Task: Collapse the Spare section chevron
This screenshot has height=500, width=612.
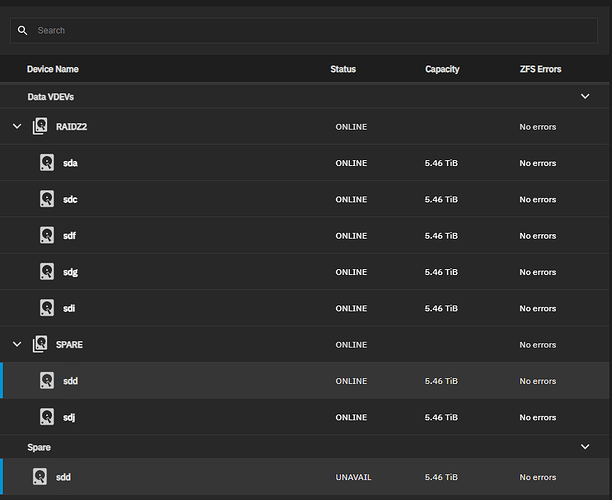Action: [x=585, y=447]
